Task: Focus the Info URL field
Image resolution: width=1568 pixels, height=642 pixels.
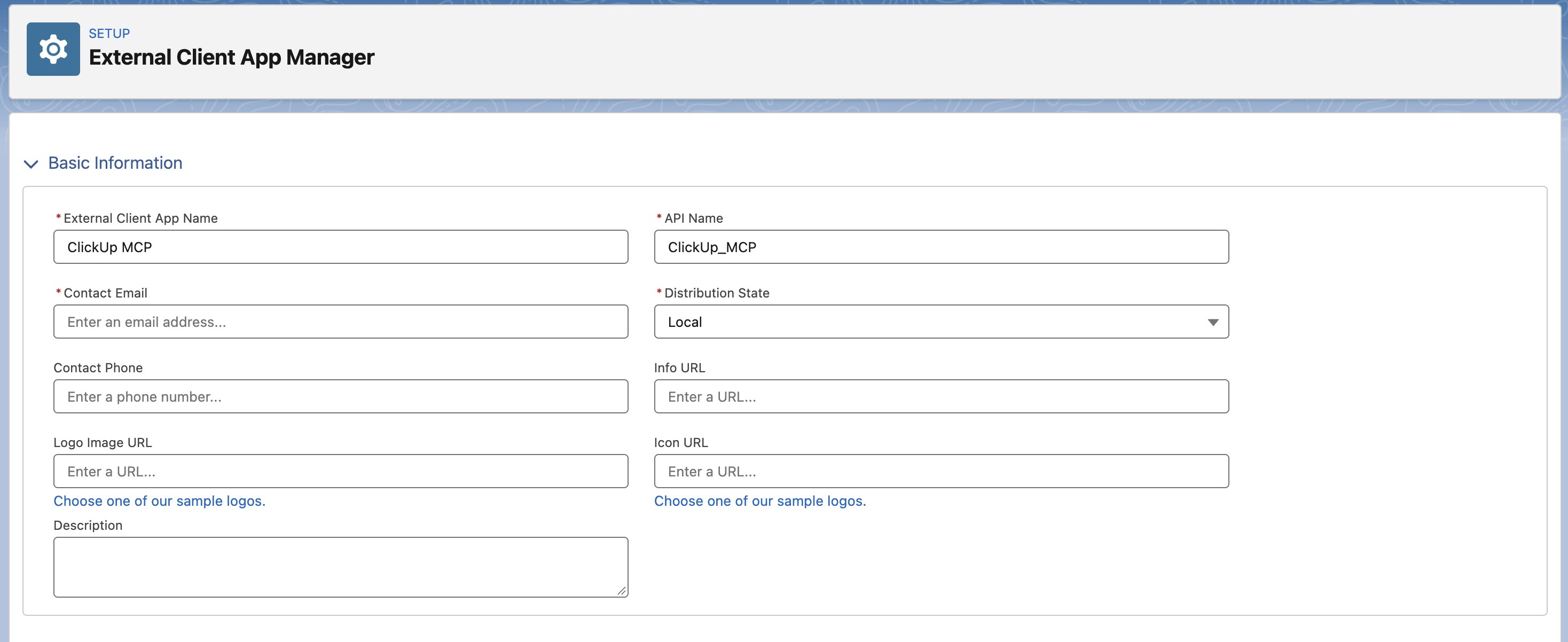Action: coord(940,396)
